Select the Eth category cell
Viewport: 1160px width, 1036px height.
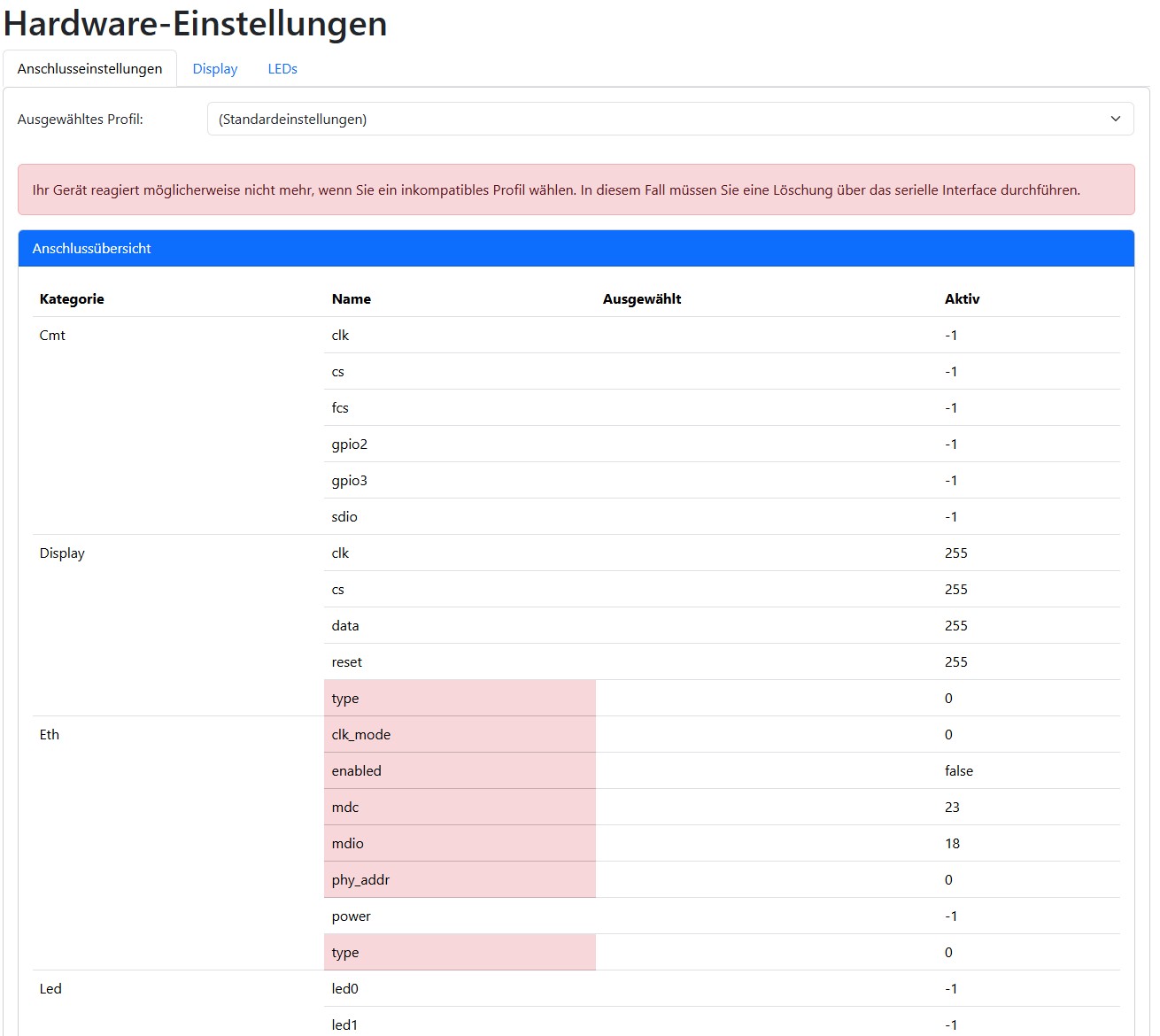pos(50,735)
